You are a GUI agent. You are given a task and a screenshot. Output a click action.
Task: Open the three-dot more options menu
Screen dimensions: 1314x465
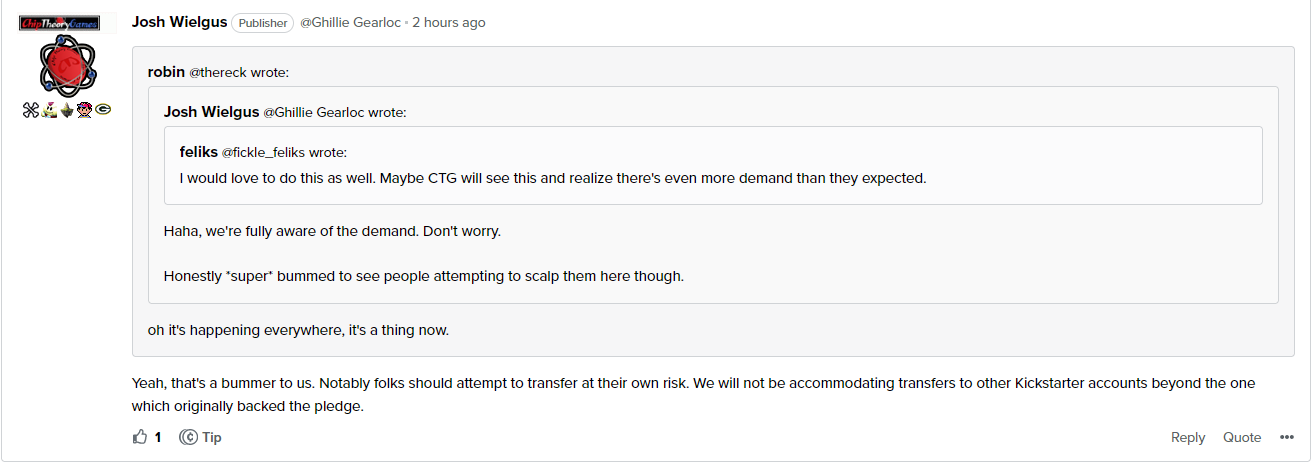pyautogui.click(x=1284, y=437)
